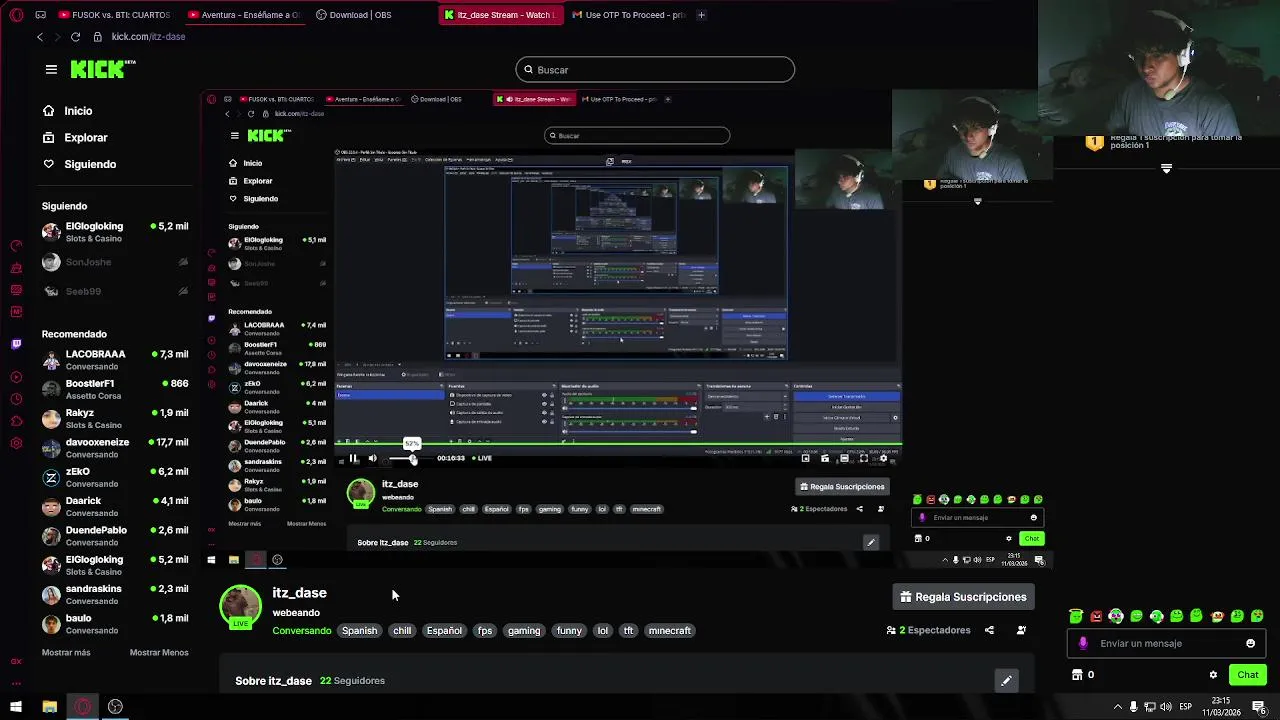The image size is (1280, 720).
Task: Open Rakyz recommended channel
Action: click(x=115, y=418)
